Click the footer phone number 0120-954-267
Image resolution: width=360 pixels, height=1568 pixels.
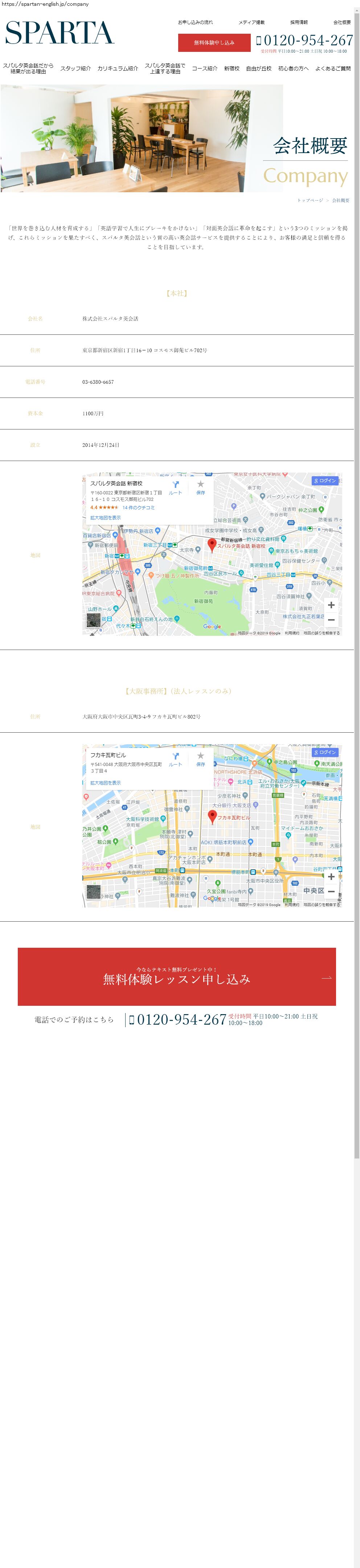(x=181, y=1020)
